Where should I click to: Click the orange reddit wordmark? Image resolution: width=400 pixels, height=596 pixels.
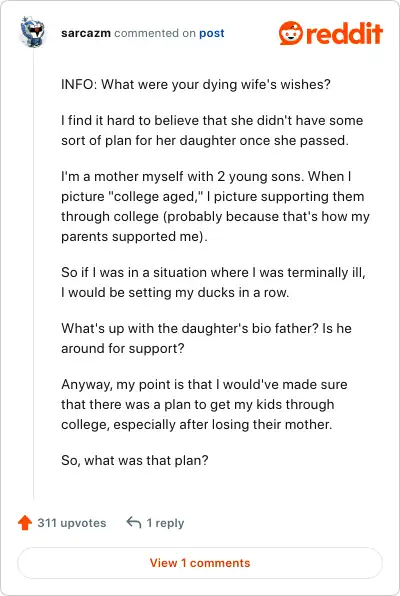[344, 33]
